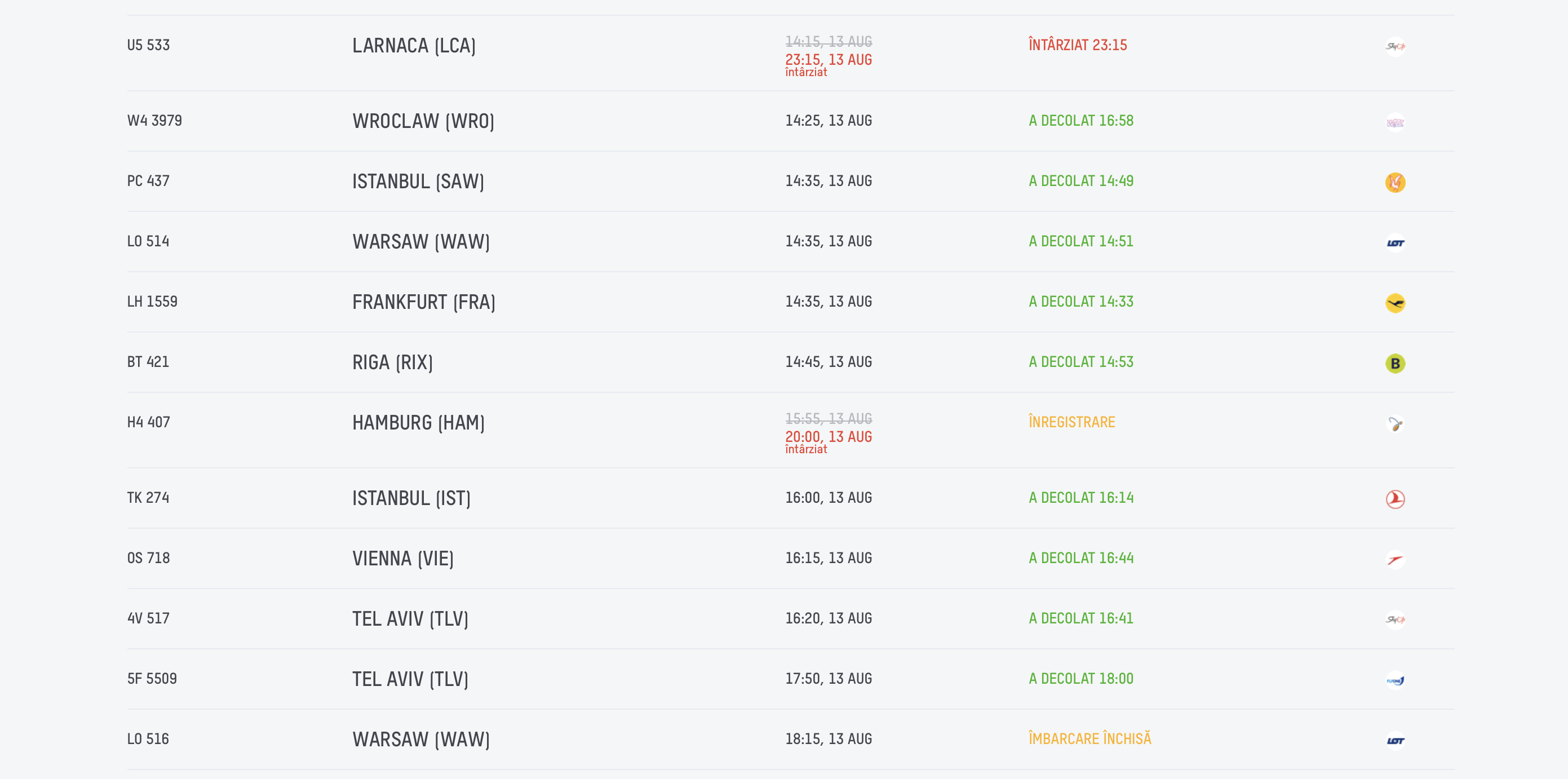Screen dimensions: 1568x779
Task: Click delayed time 20:00, 13 AUG
Action: pyautogui.click(x=829, y=436)
